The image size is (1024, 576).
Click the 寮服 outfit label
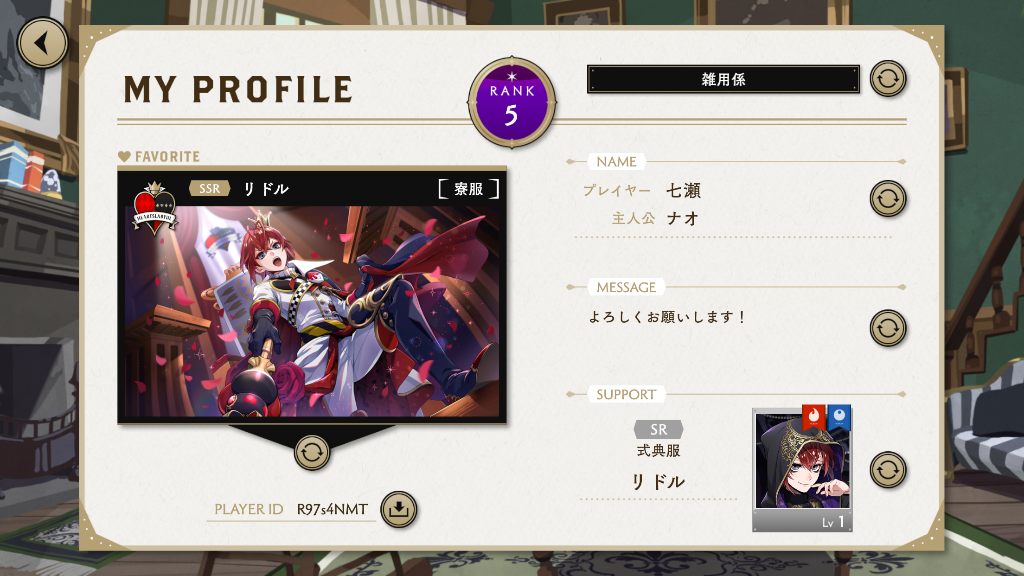click(469, 189)
